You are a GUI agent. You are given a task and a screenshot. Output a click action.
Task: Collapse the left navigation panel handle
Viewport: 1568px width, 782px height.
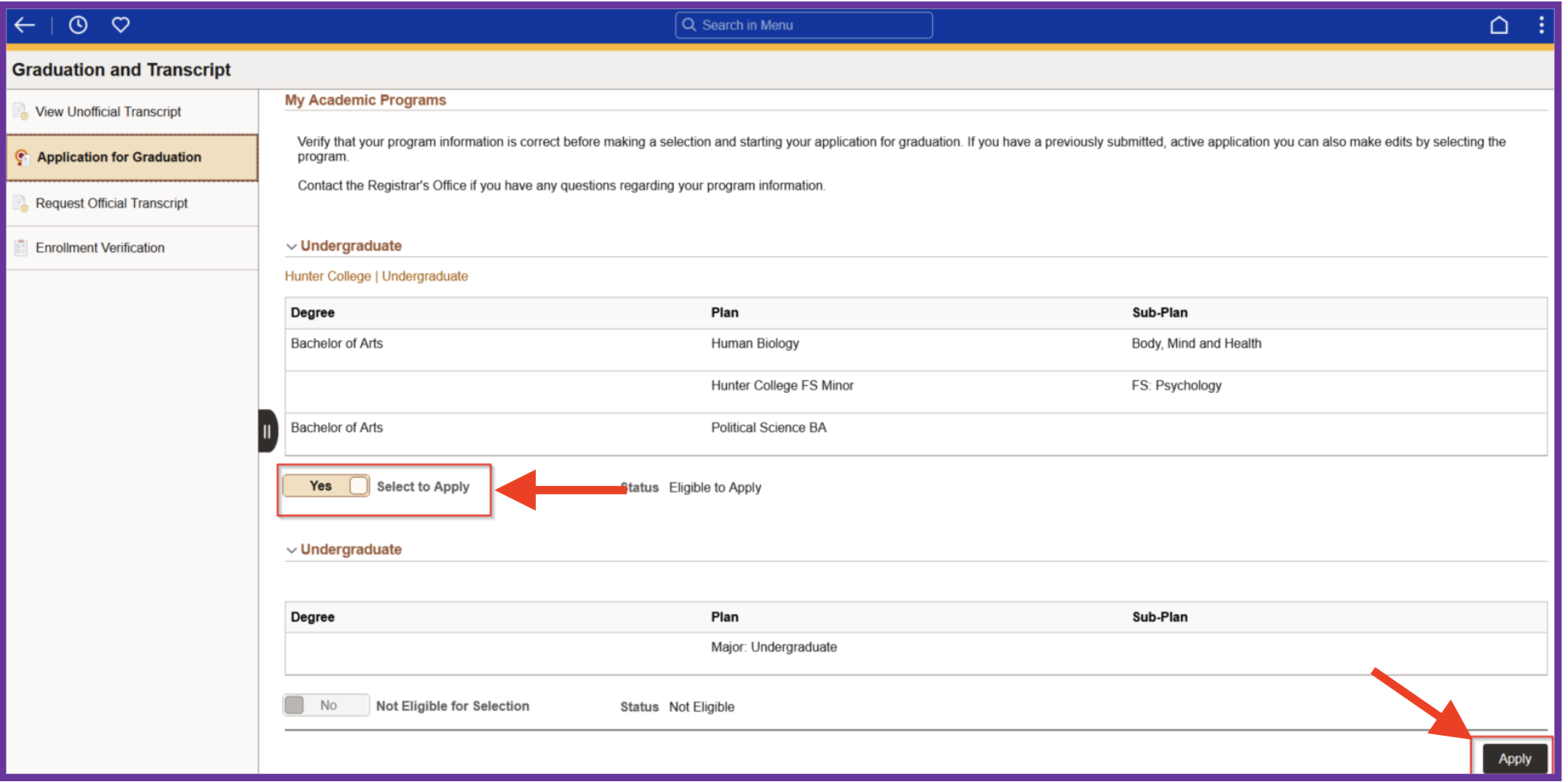(267, 432)
